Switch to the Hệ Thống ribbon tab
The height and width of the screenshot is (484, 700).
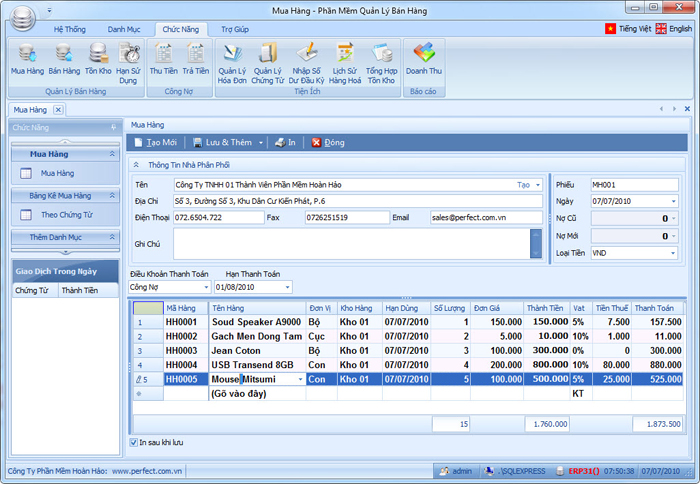[71, 30]
